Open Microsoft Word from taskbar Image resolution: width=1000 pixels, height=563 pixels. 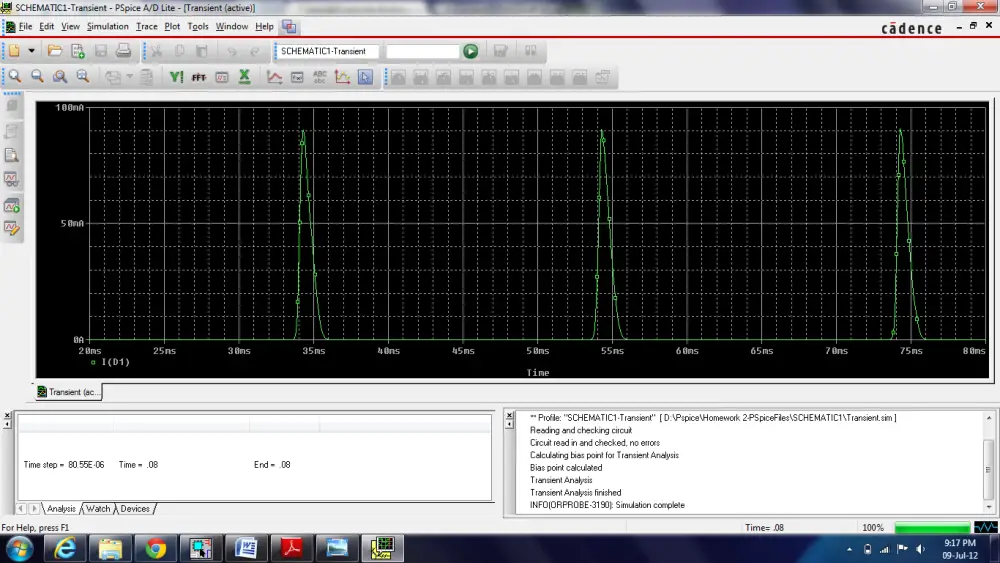pos(246,548)
